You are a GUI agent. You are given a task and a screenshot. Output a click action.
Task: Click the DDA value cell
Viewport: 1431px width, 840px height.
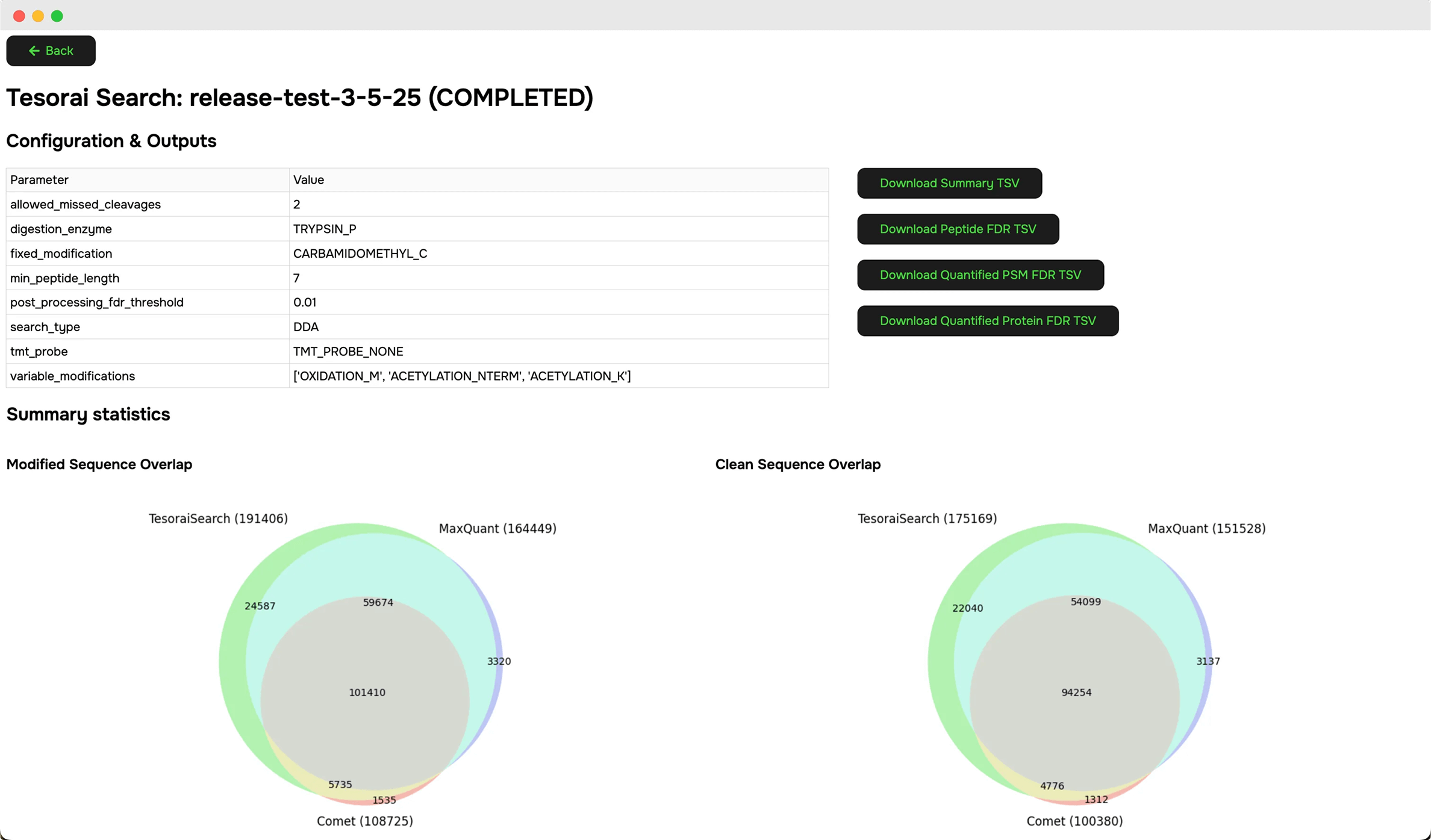tap(559, 327)
